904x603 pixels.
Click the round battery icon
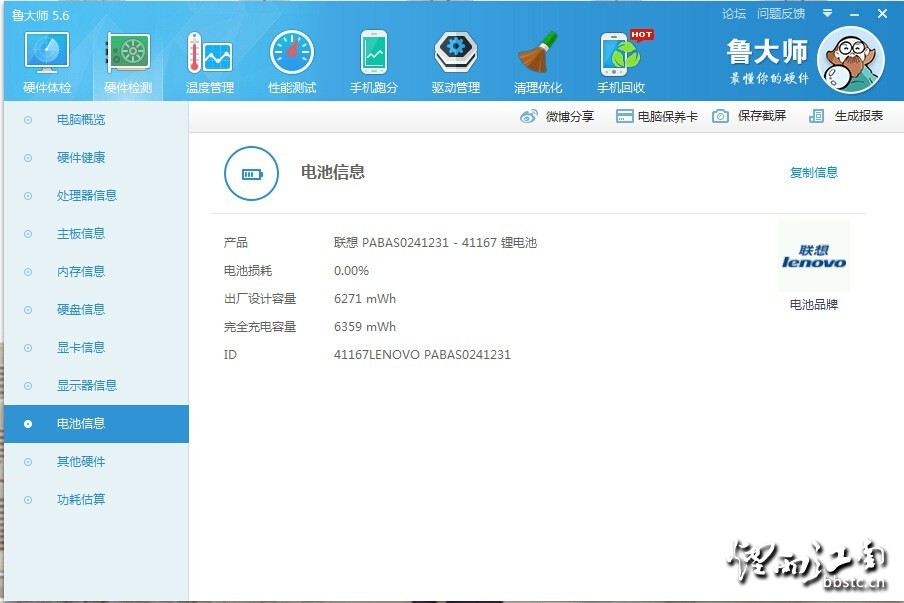pyautogui.click(x=251, y=174)
